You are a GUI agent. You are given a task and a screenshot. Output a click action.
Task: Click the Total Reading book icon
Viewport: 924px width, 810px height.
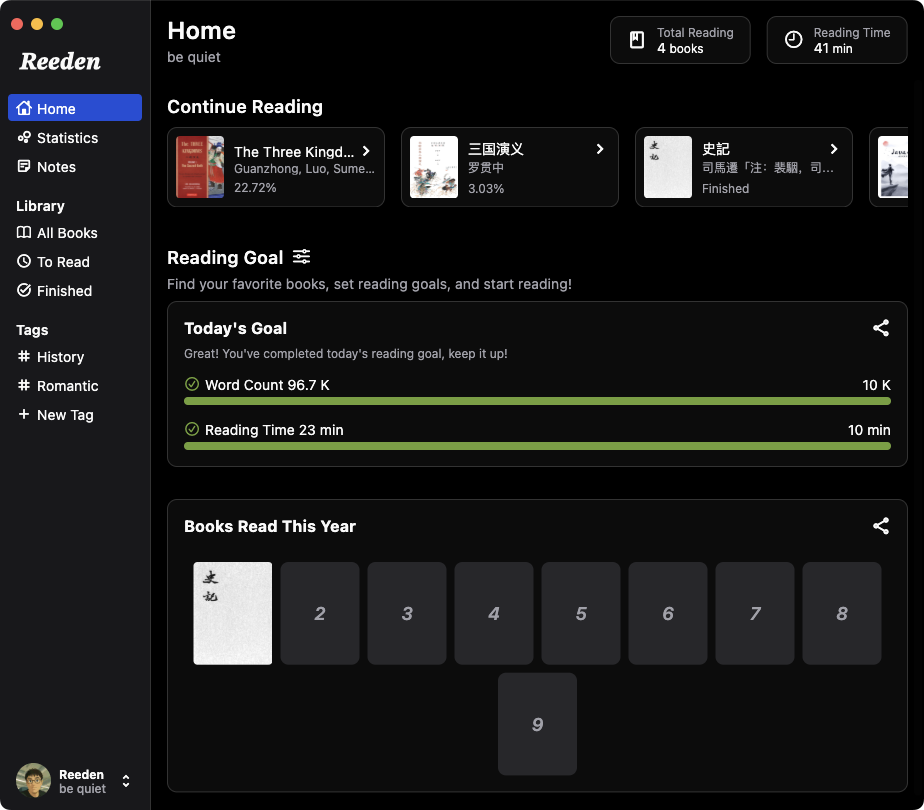[636, 40]
